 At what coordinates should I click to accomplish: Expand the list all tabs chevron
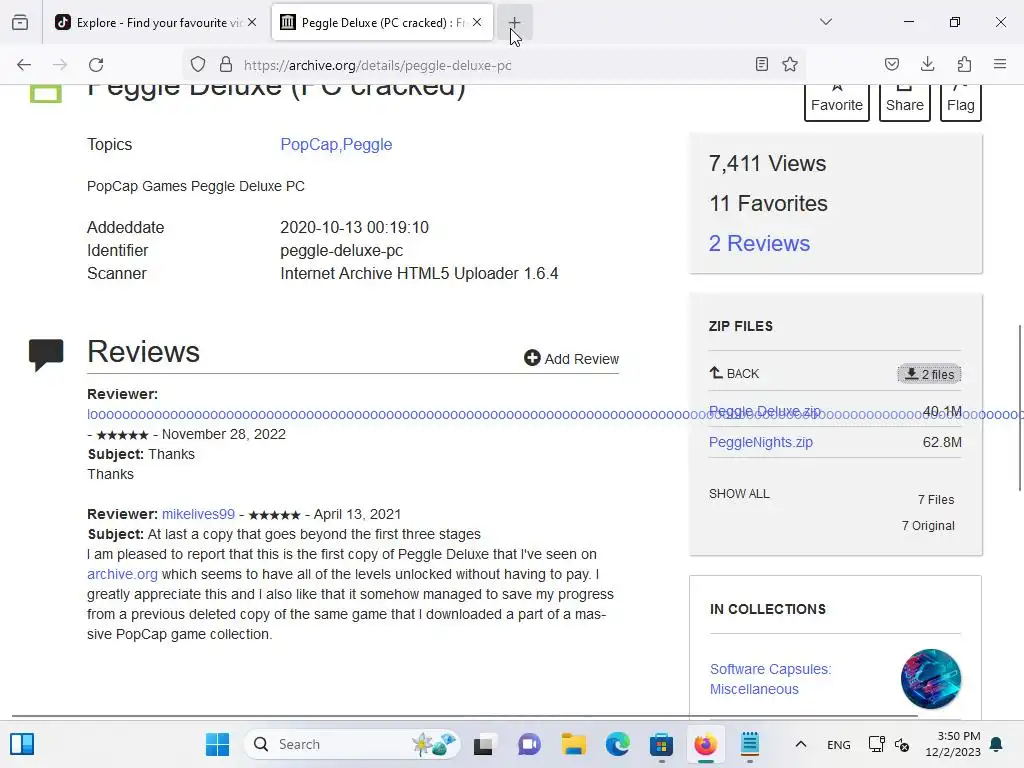tap(826, 22)
